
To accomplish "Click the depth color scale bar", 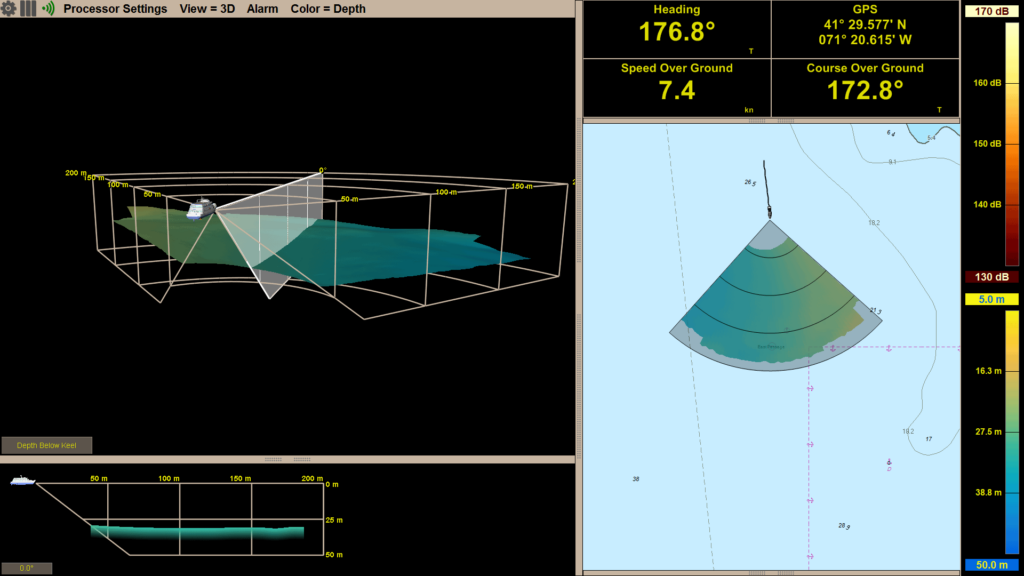I will click(x=1012, y=432).
